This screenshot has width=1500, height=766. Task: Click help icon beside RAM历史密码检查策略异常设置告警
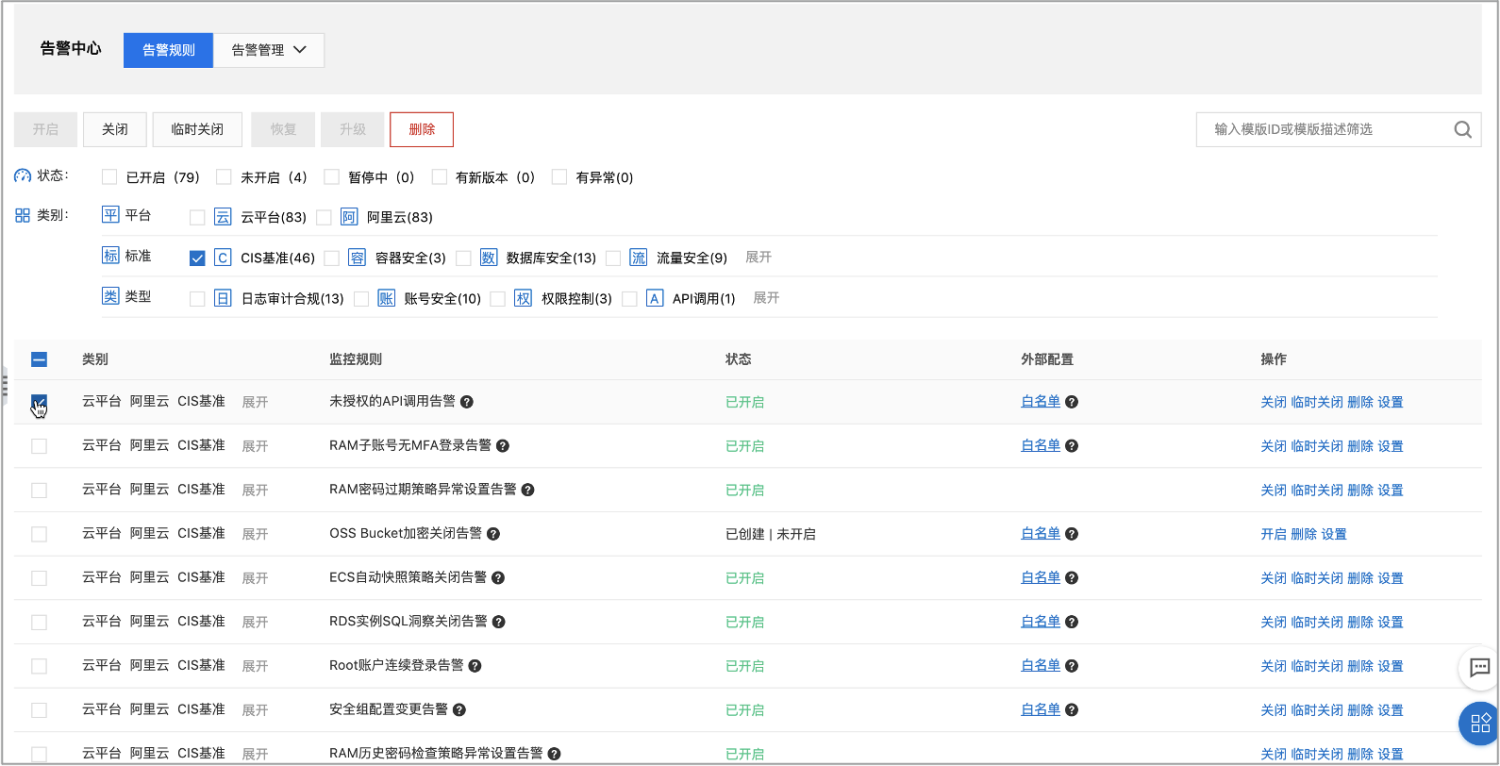[554, 754]
